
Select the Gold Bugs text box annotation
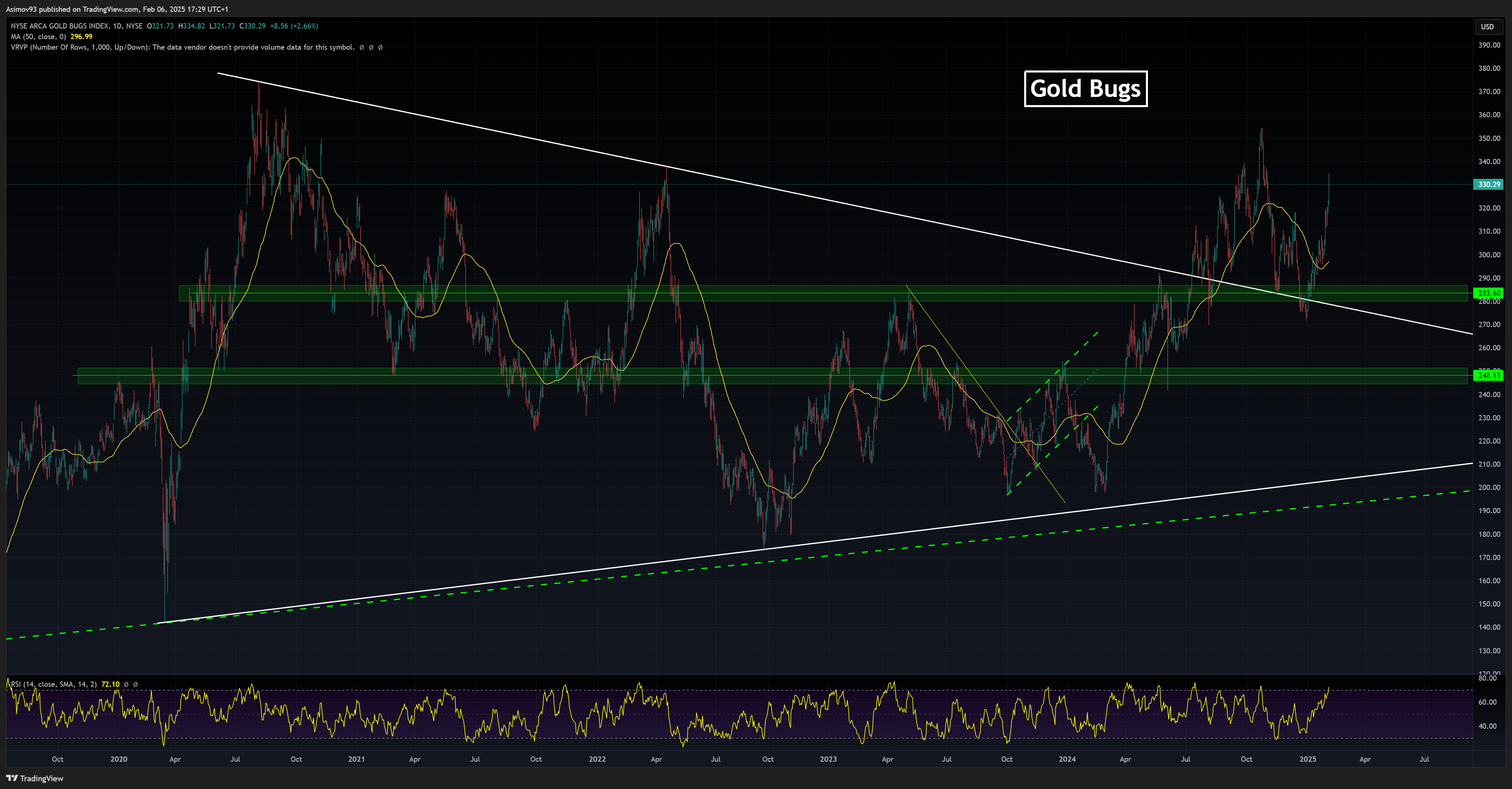tap(1085, 89)
